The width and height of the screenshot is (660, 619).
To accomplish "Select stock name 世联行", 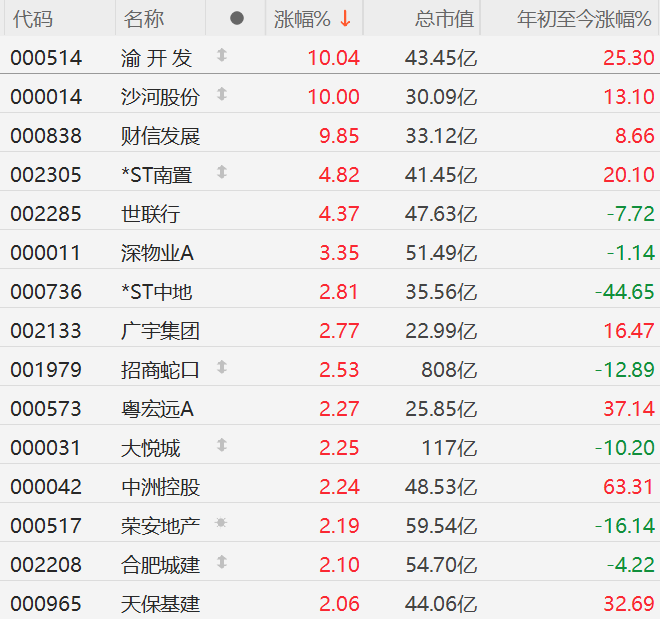I will [151, 214].
